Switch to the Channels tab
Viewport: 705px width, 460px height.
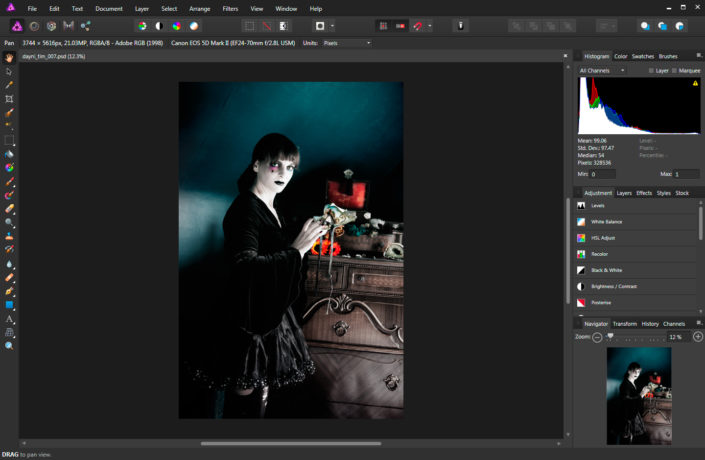(x=674, y=324)
